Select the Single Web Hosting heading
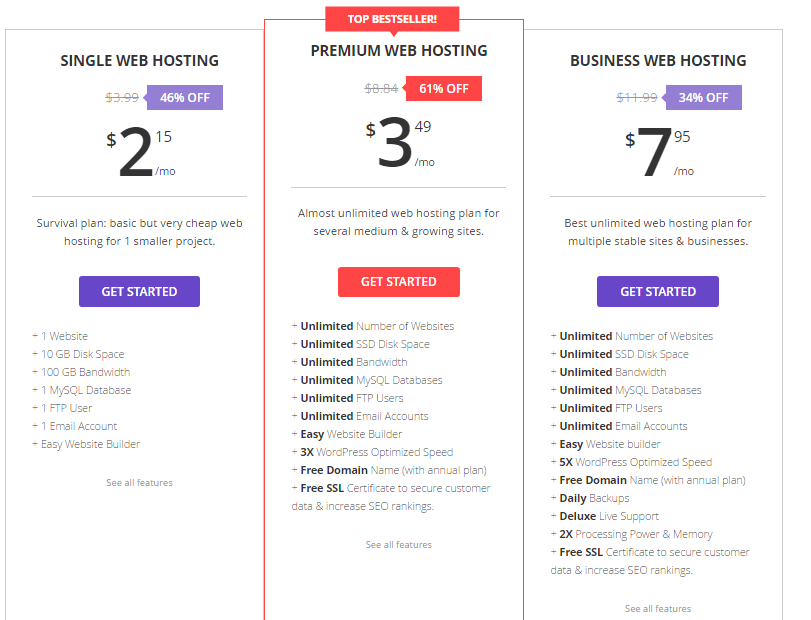This screenshot has height=620, width=811. [x=139, y=61]
